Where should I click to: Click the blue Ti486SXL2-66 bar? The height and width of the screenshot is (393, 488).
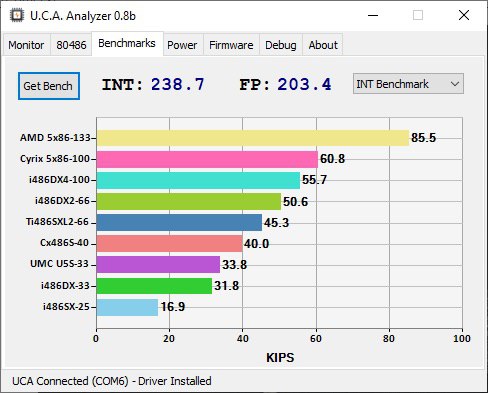pos(179,222)
